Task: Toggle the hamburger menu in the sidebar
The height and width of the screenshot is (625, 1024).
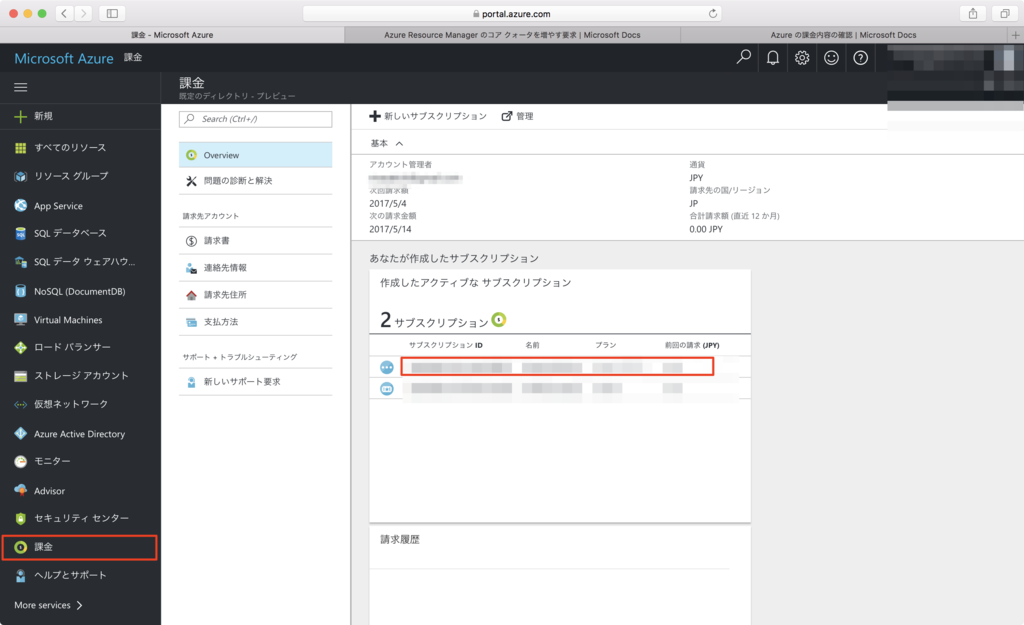Action: tap(20, 87)
